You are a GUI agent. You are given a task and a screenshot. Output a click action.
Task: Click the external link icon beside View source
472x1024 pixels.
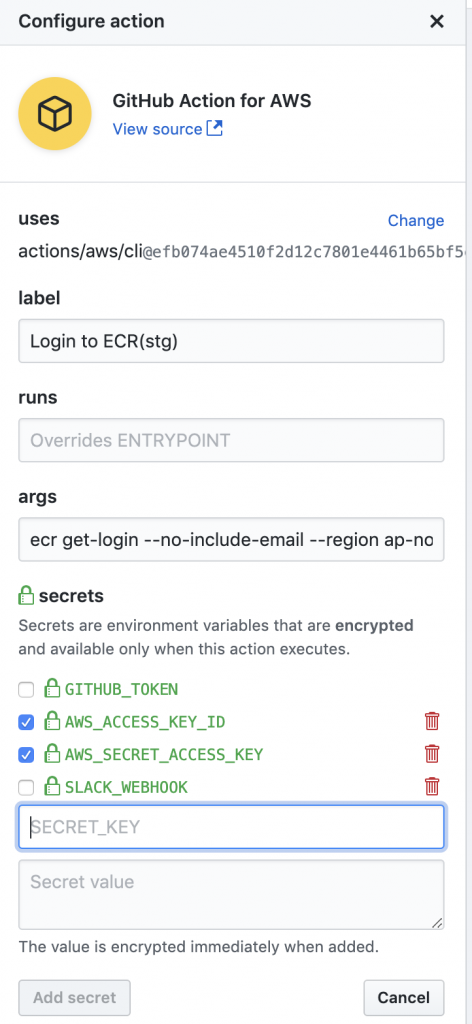215,128
